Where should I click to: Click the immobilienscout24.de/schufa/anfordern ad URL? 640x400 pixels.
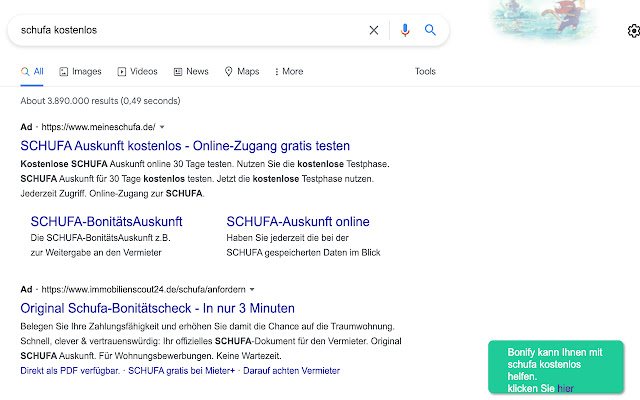click(x=144, y=289)
